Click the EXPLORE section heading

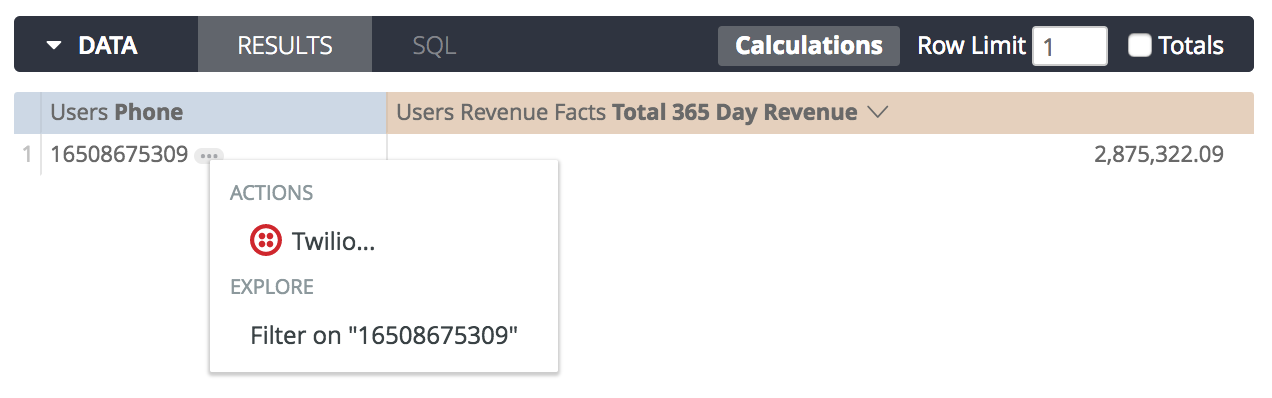pos(272,287)
